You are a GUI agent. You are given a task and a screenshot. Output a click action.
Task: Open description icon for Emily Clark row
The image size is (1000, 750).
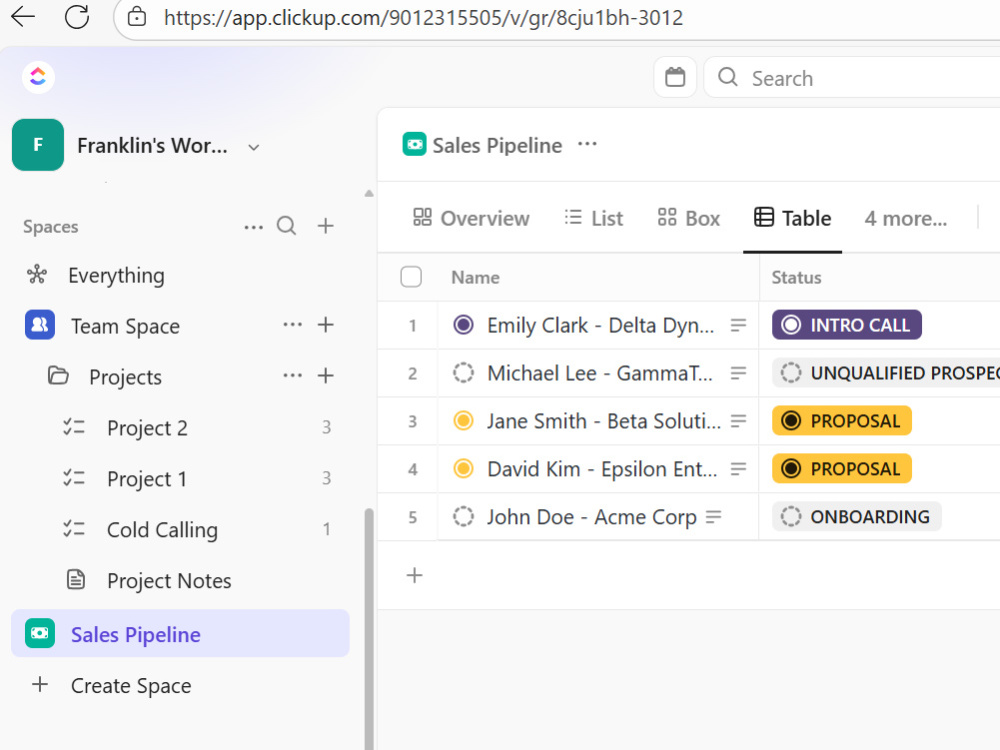pyautogui.click(x=739, y=325)
